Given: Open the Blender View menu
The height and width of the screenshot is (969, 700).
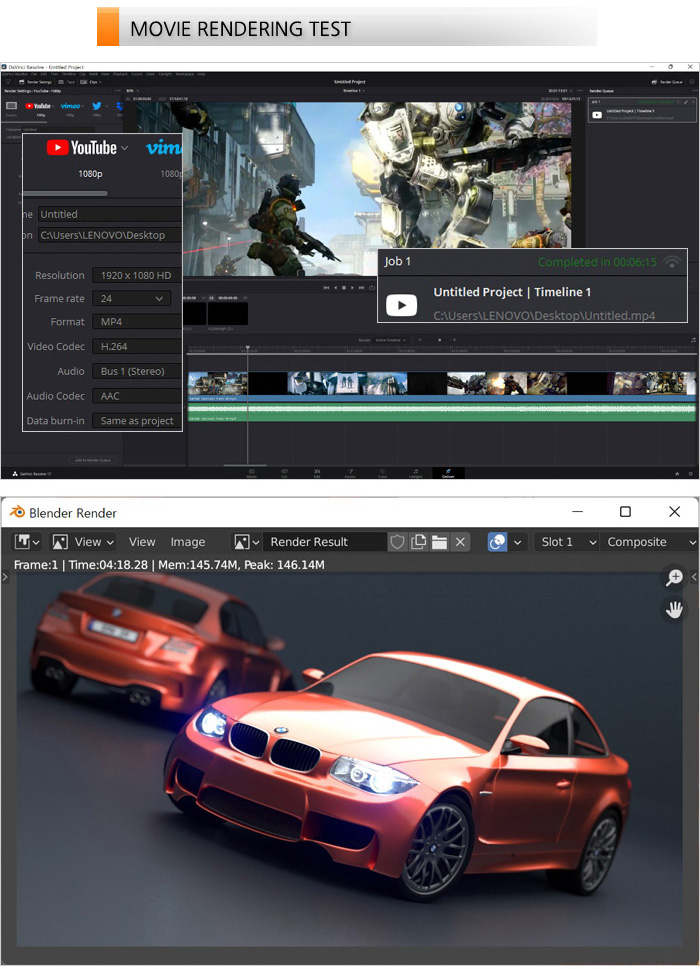Looking at the screenshot, I should point(141,542).
